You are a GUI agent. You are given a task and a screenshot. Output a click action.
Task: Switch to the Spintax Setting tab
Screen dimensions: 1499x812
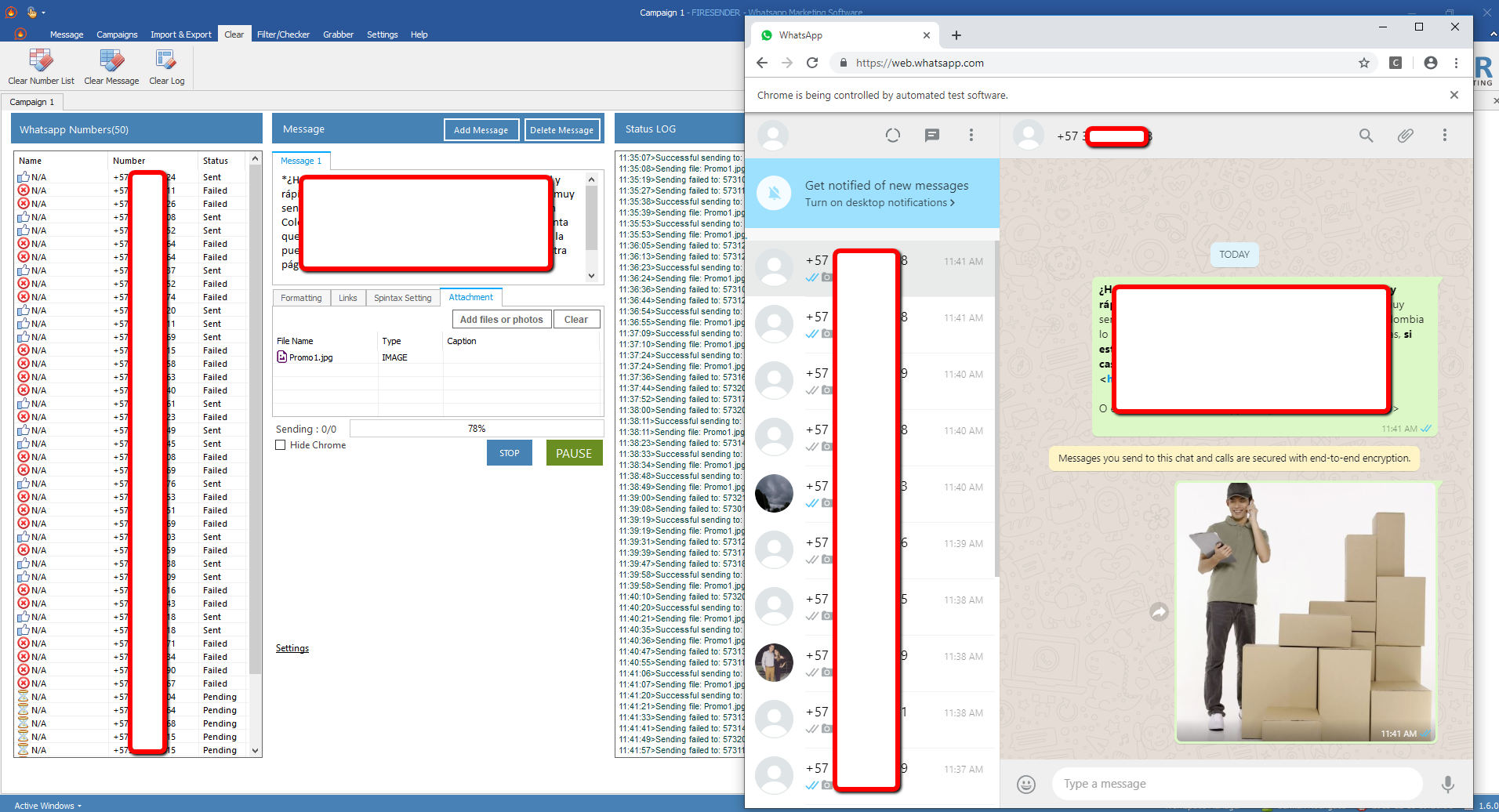[403, 298]
